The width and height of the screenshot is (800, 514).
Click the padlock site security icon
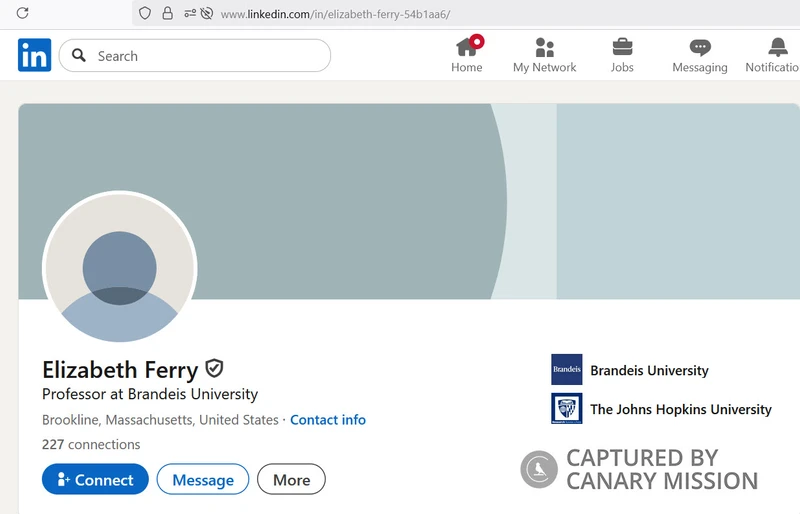point(167,13)
